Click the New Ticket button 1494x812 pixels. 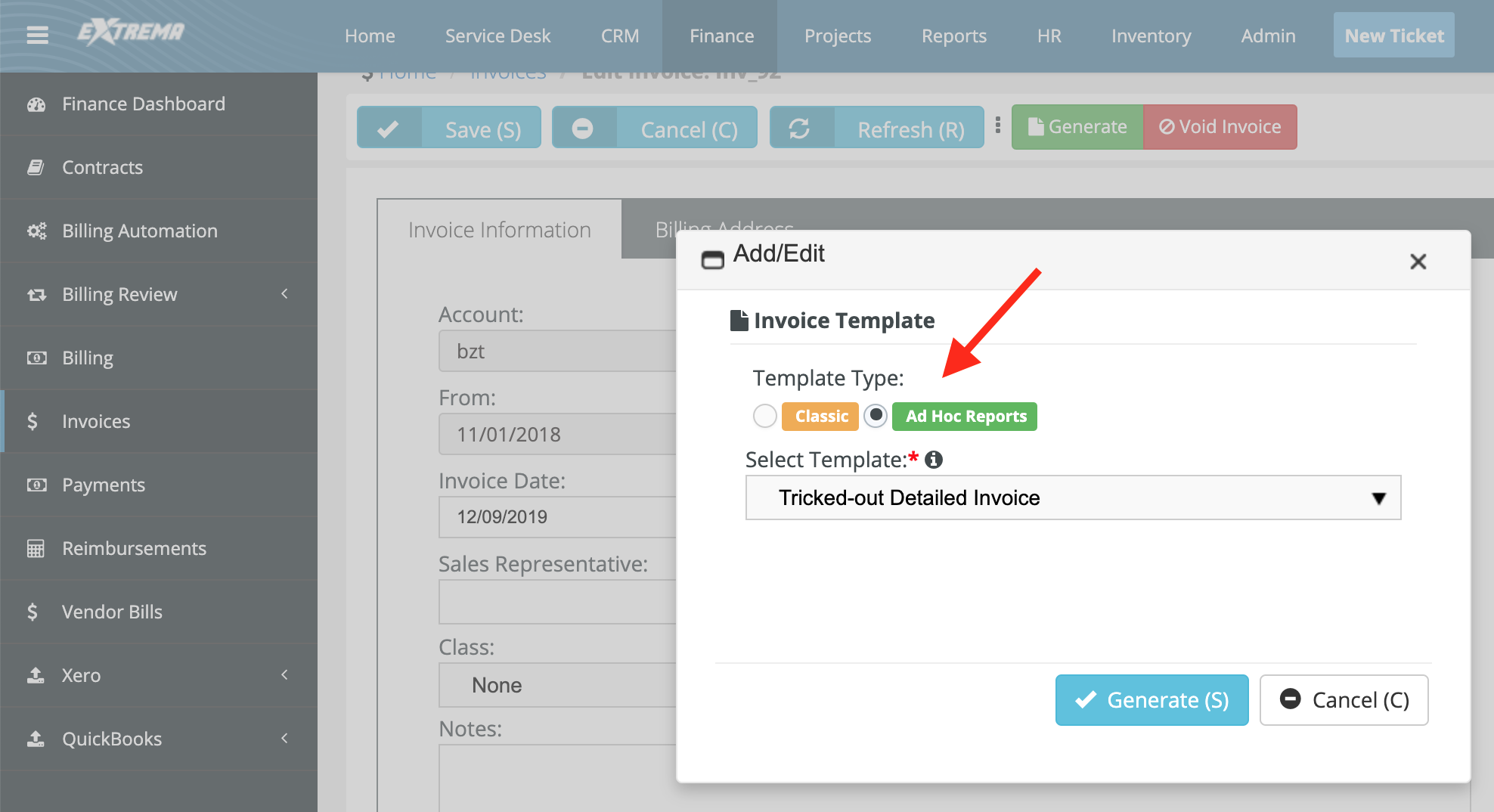pos(1393,36)
